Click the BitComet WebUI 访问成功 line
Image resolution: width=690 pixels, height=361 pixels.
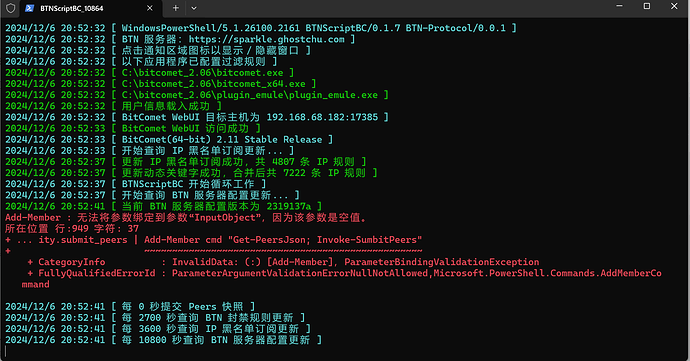click(133, 128)
